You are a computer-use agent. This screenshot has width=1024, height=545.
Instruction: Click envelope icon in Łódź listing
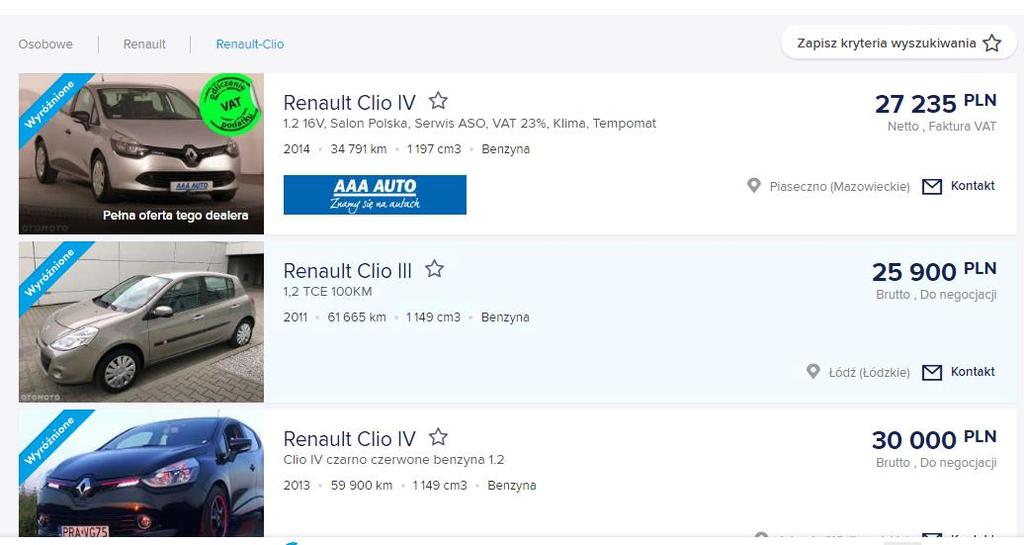pyautogui.click(x=932, y=372)
